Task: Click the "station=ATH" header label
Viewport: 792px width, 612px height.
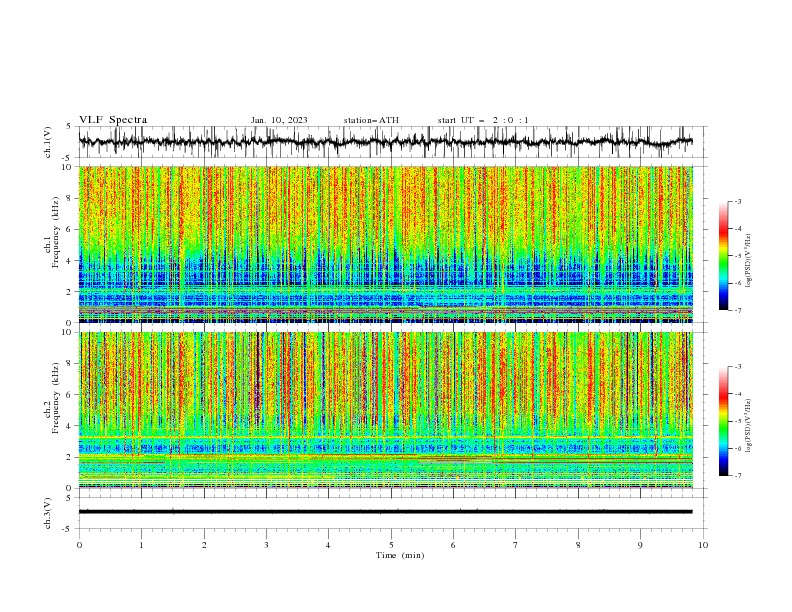Action: [x=371, y=120]
